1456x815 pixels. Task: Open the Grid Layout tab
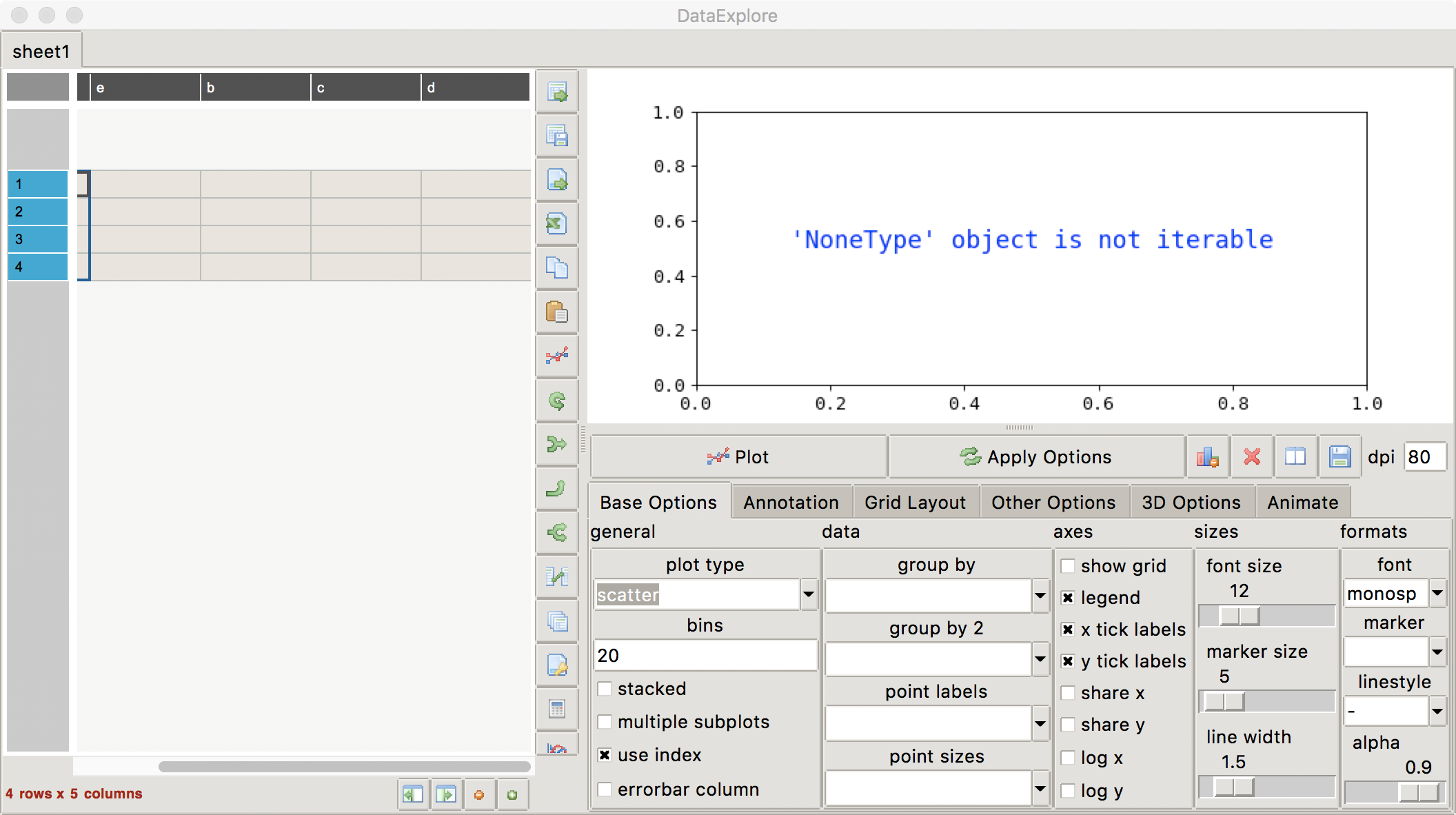pyautogui.click(x=915, y=503)
